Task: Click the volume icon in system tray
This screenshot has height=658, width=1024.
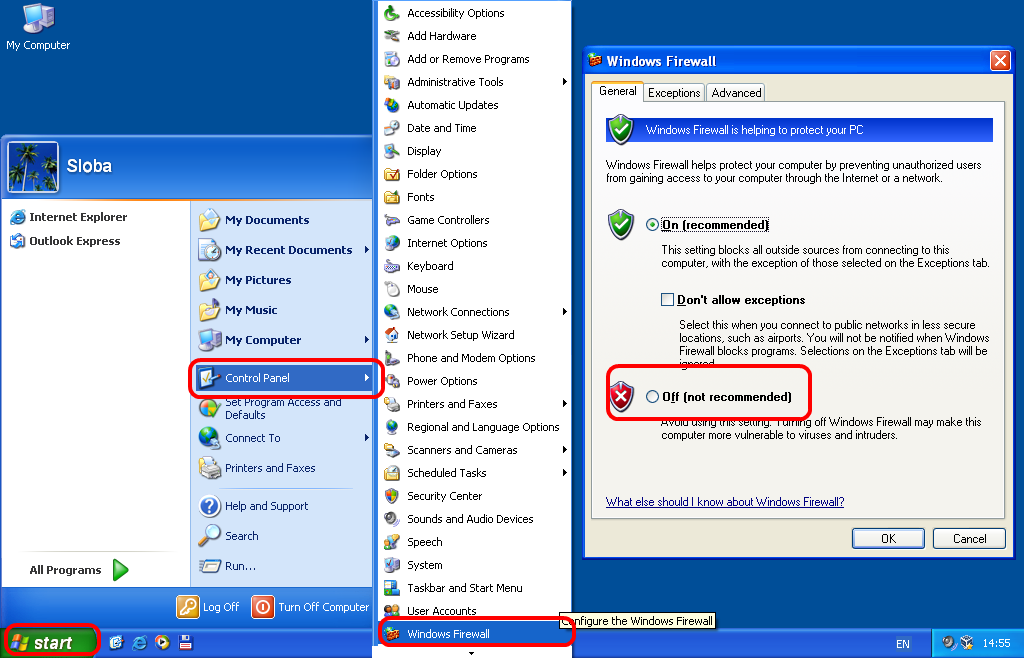Action: tap(949, 642)
